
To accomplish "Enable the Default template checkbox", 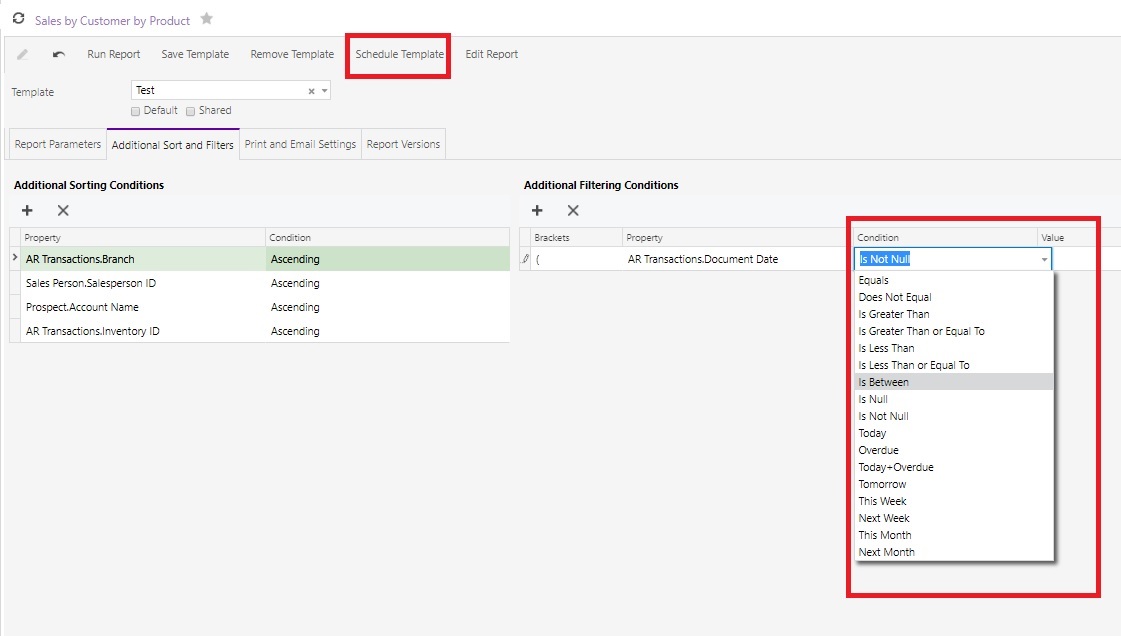I will click(136, 111).
